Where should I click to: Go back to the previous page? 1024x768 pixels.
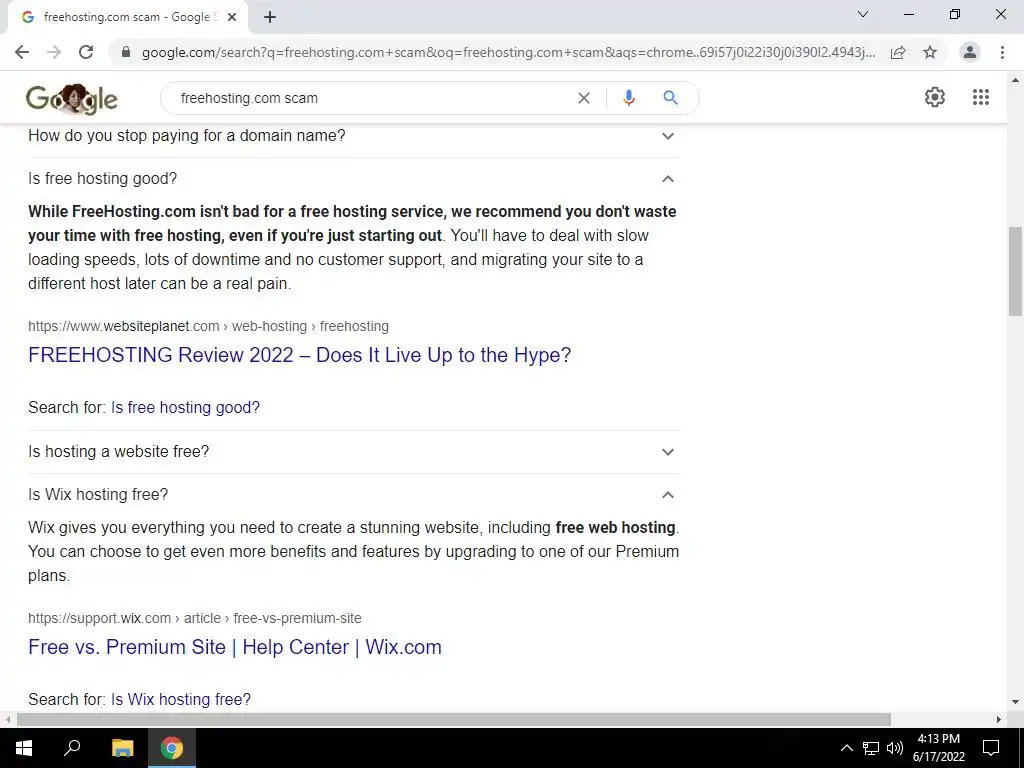pos(22,52)
